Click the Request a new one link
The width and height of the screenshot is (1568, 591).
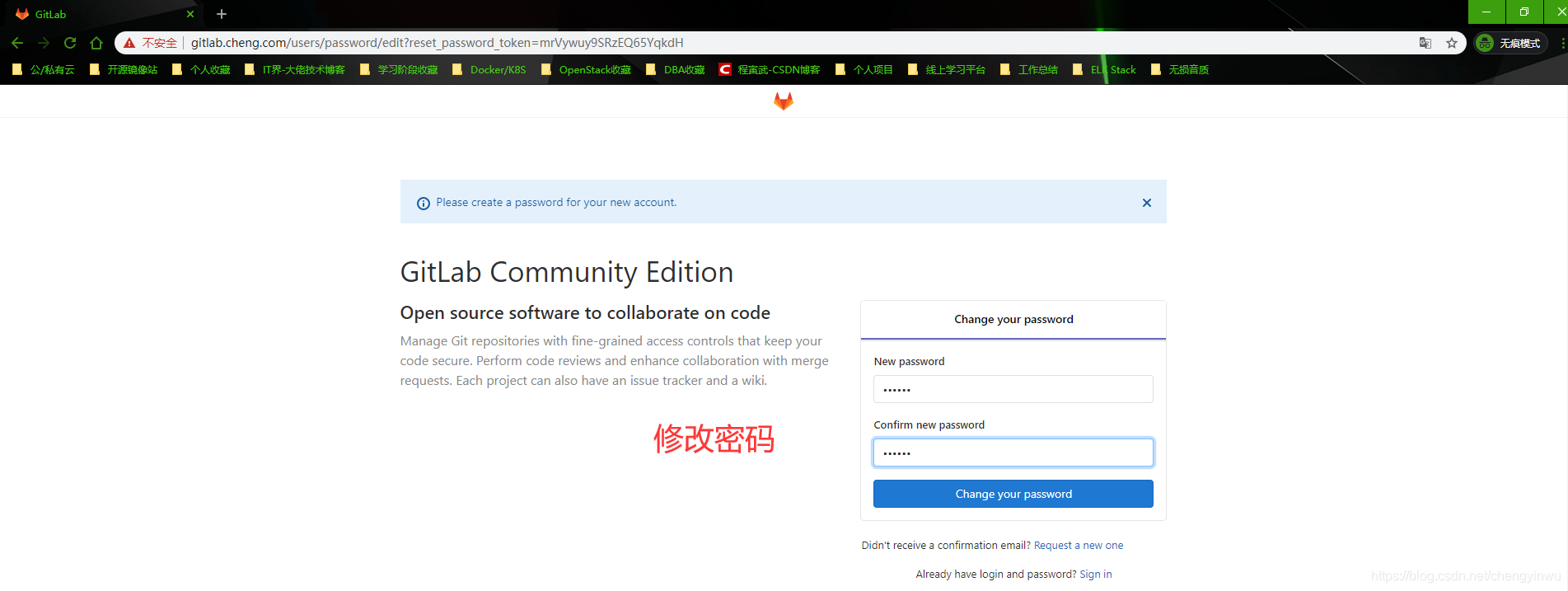point(1079,546)
